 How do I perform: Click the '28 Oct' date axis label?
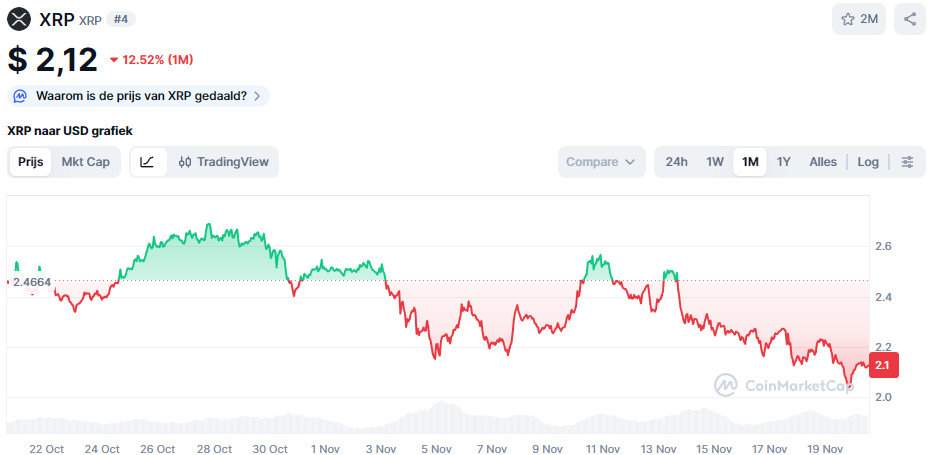(214, 449)
